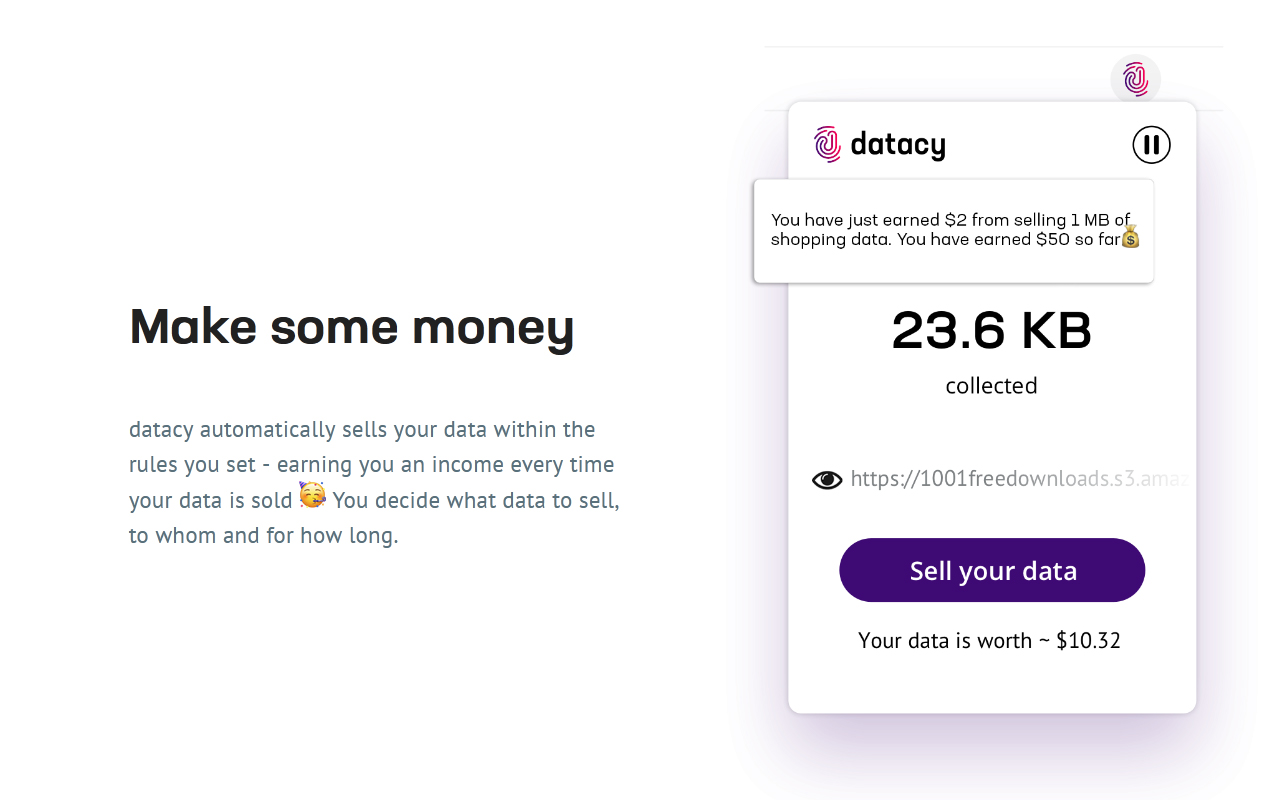Select the datacy extension icon in the browser toolbar
Image resolution: width=1280 pixels, height=800 pixels.
(x=1135, y=77)
